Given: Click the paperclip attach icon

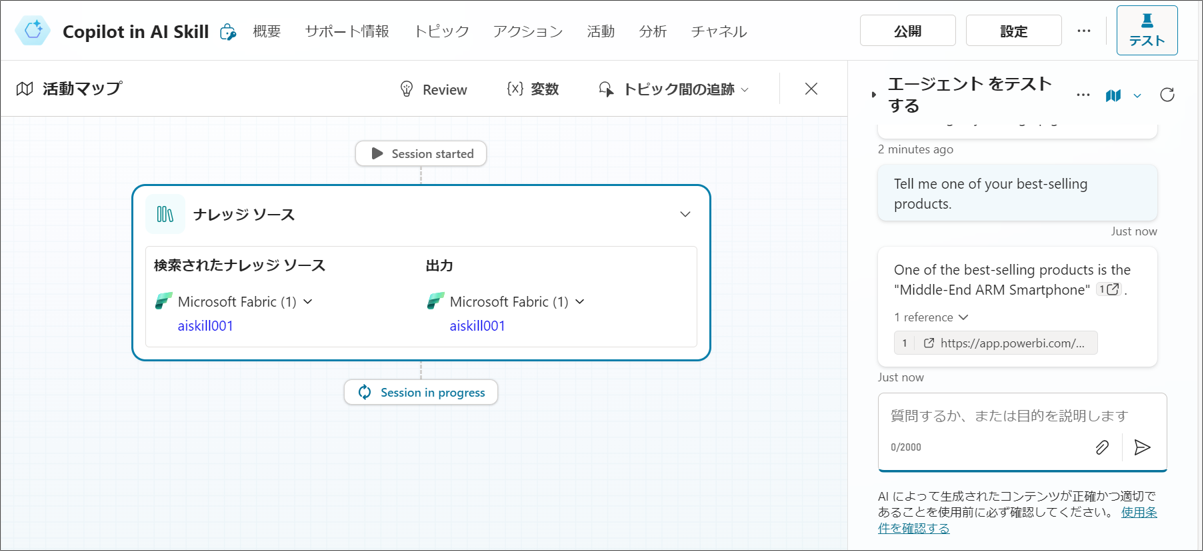Looking at the screenshot, I should [x=1102, y=447].
